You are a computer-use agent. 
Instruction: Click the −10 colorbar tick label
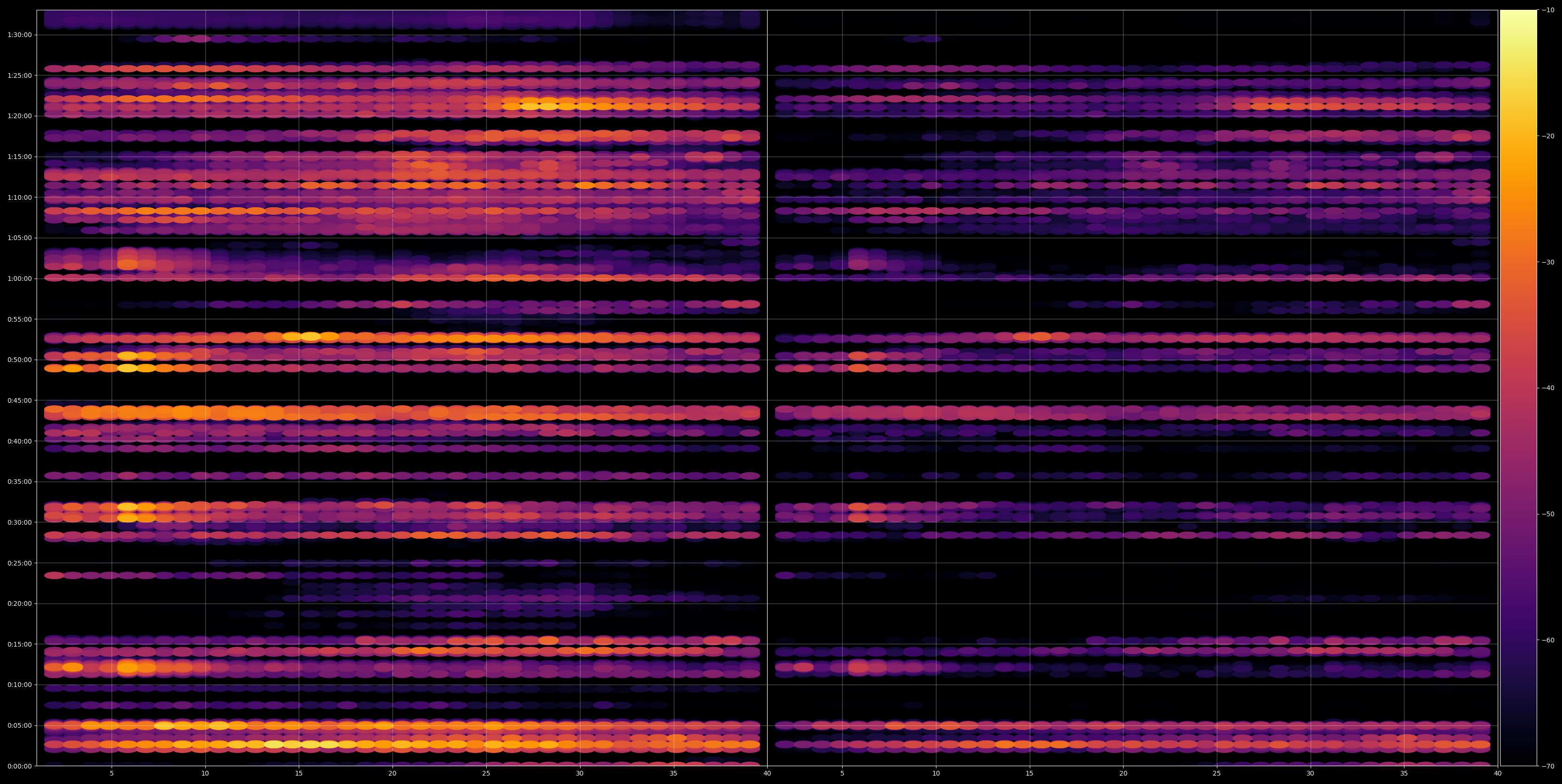point(1548,10)
